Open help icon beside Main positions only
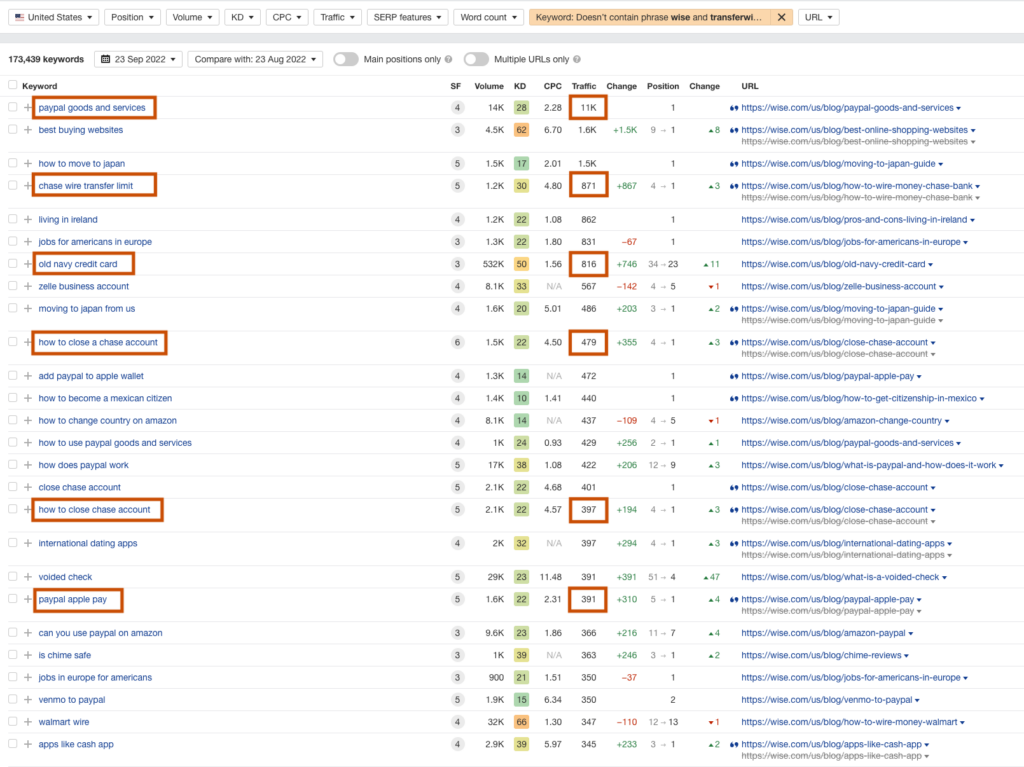This screenshot has height=767, width=1024. (449, 59)
